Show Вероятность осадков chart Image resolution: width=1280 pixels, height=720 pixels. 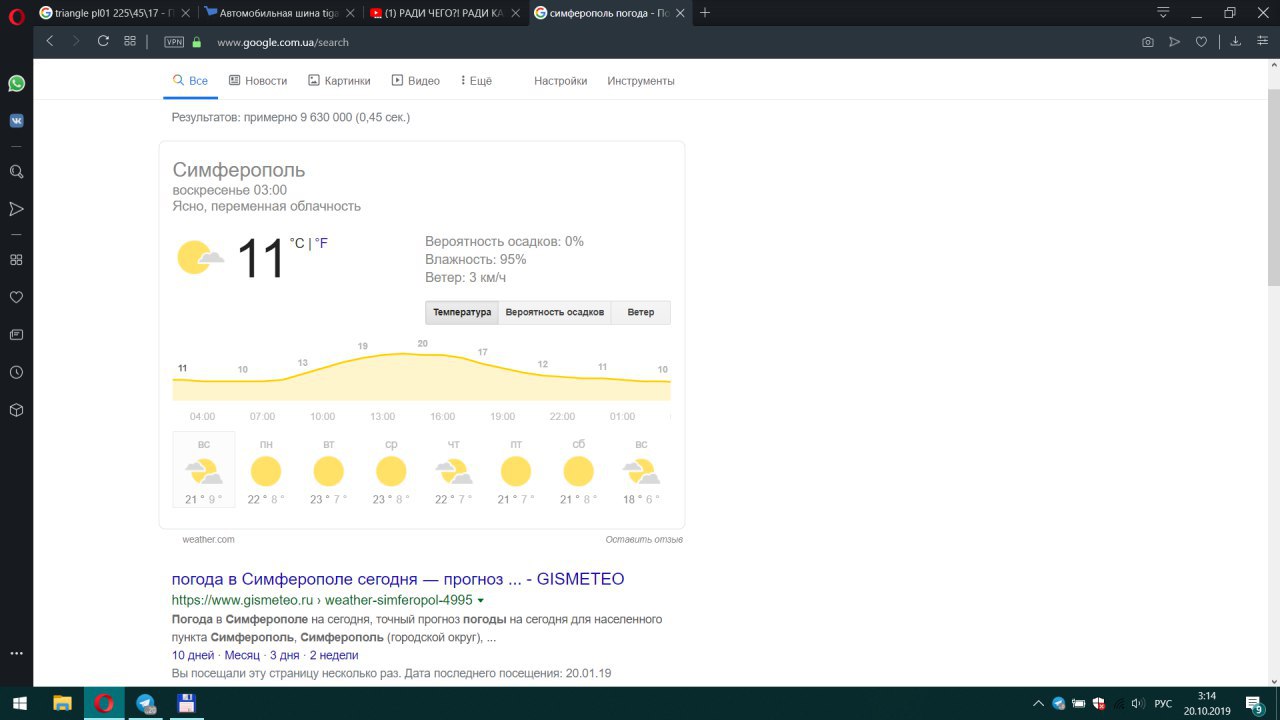point(555,312)
